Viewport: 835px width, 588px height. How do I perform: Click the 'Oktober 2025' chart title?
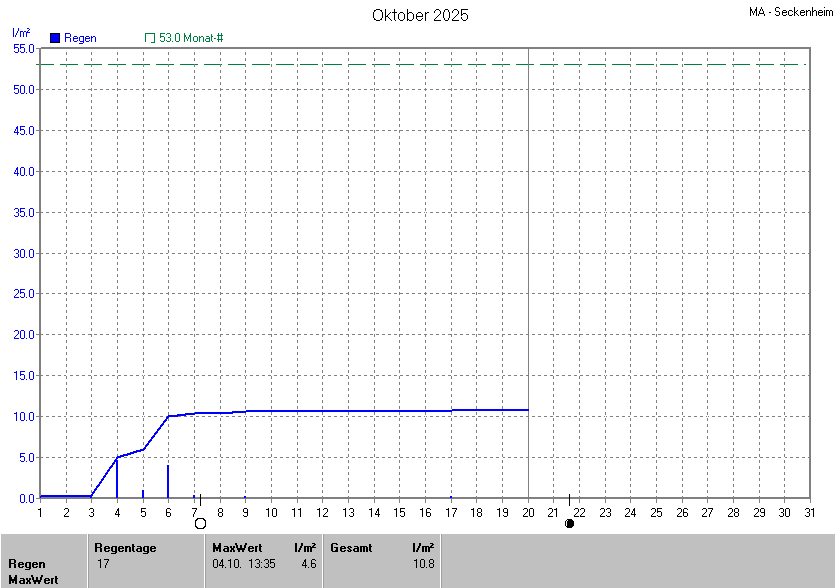click(420, 15)
